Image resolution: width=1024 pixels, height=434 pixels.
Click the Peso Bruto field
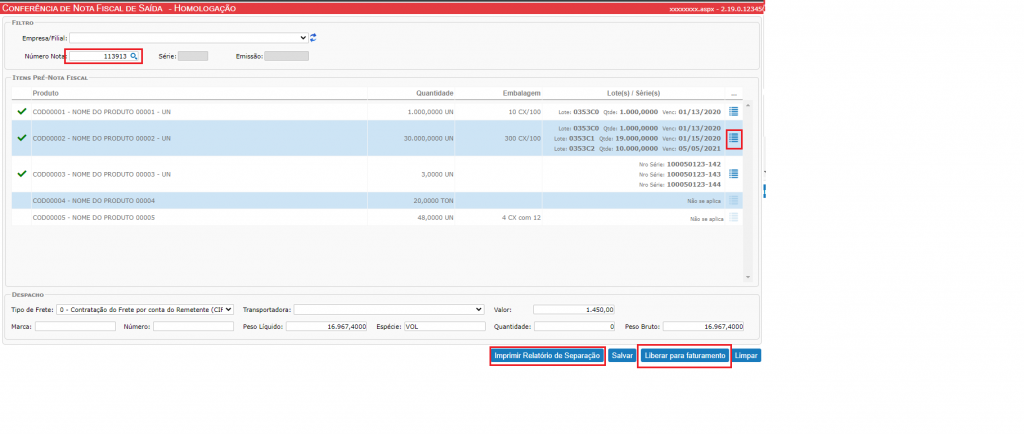[703, 326]
